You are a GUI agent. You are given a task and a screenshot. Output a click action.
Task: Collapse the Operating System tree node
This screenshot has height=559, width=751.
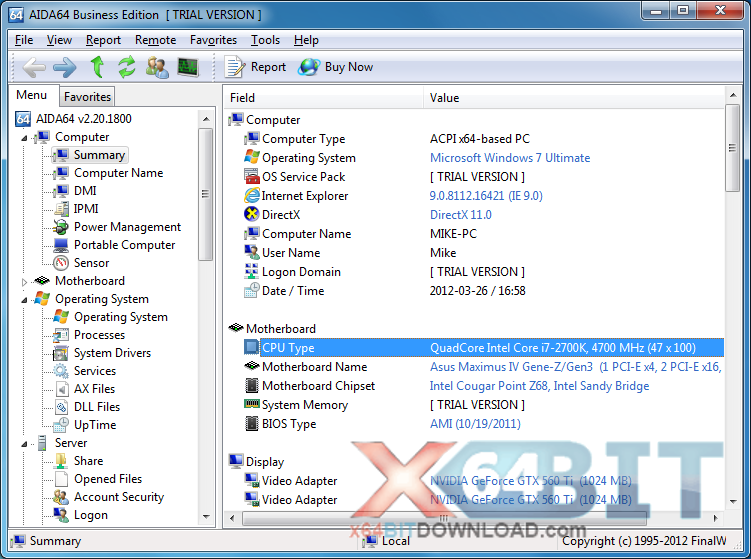click(24, 300)
